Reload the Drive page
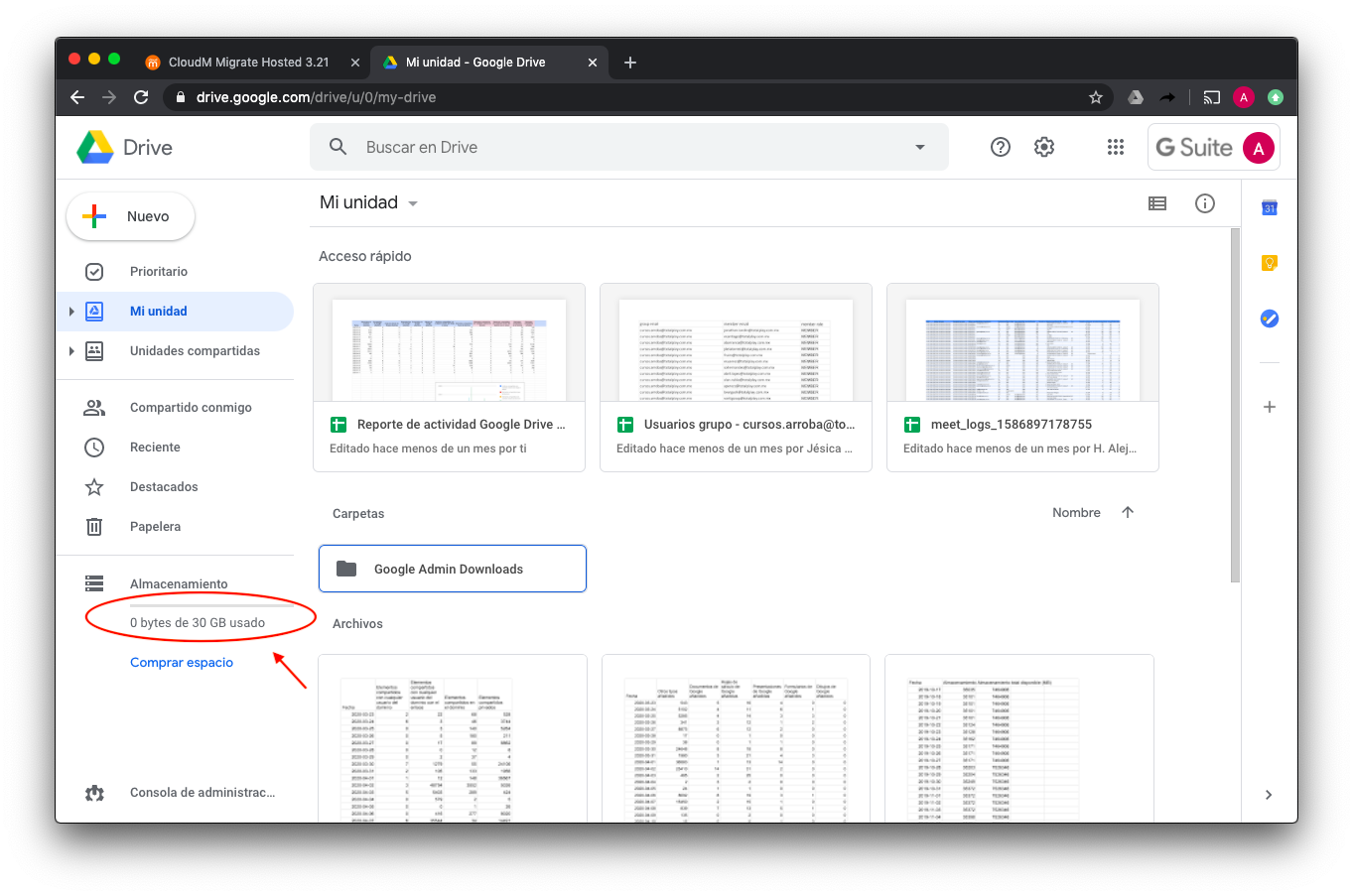The image size is (1353, 896). [141, 97]
